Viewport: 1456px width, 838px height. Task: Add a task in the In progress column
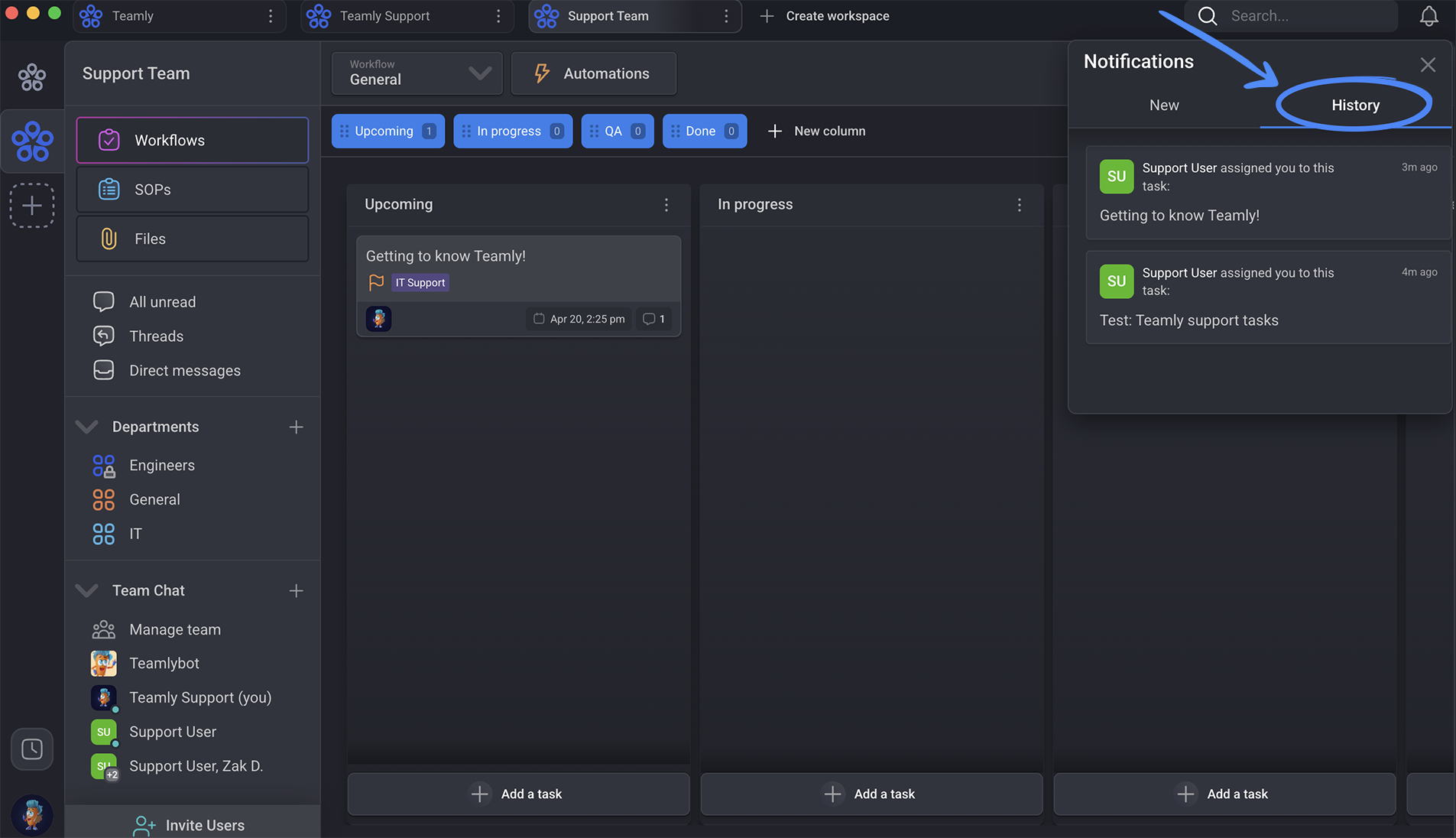pos(871,794)
